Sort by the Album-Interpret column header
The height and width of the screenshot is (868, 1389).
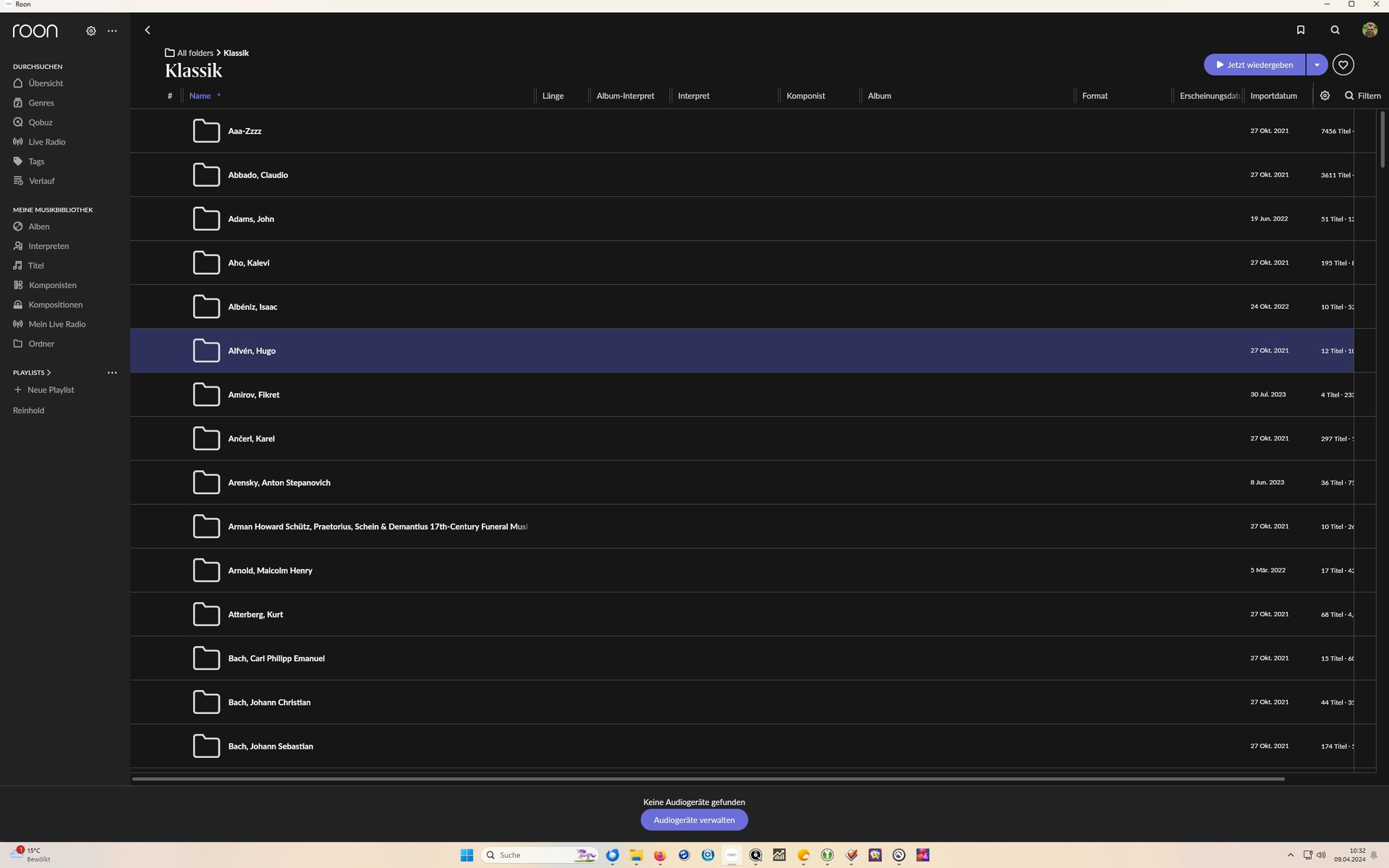tap(625, 95)
